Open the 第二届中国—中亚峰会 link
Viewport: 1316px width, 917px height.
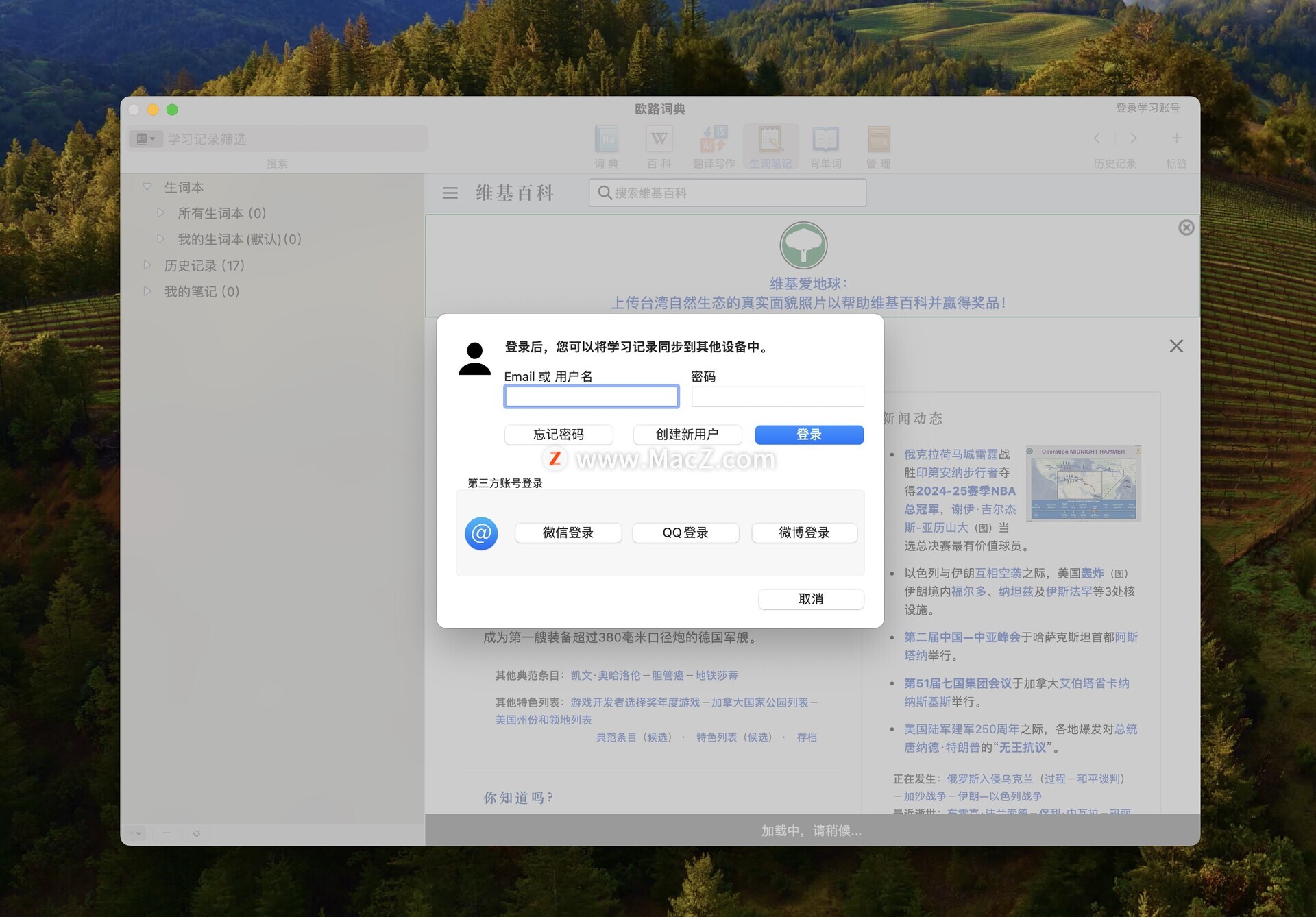tap(962, 637)
